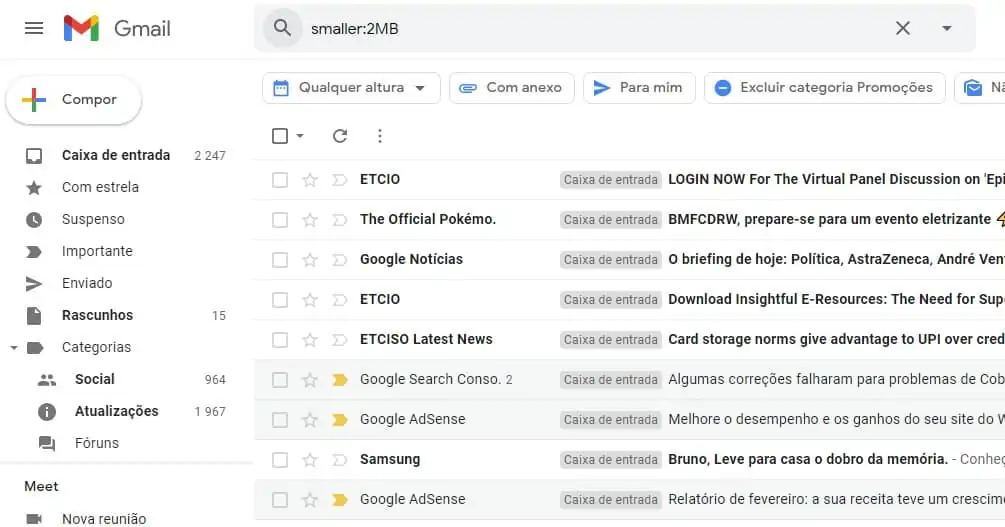Image resolution: width=1005 pixels, height=527 pixels.
Task: Collapse the Categorias section arrow
Action: (x=13, y=347)
